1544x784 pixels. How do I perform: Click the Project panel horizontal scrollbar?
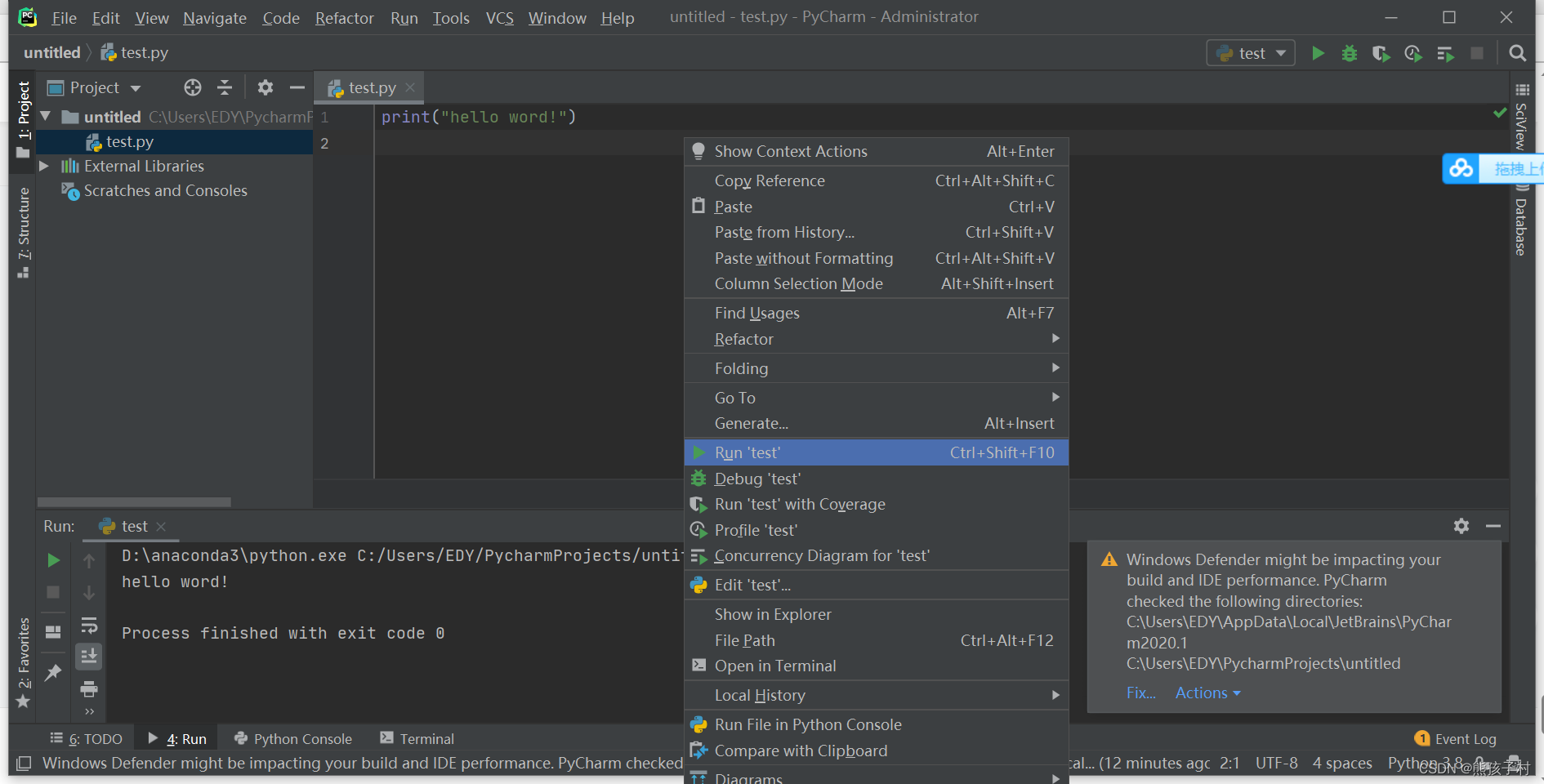coord(134,502)
